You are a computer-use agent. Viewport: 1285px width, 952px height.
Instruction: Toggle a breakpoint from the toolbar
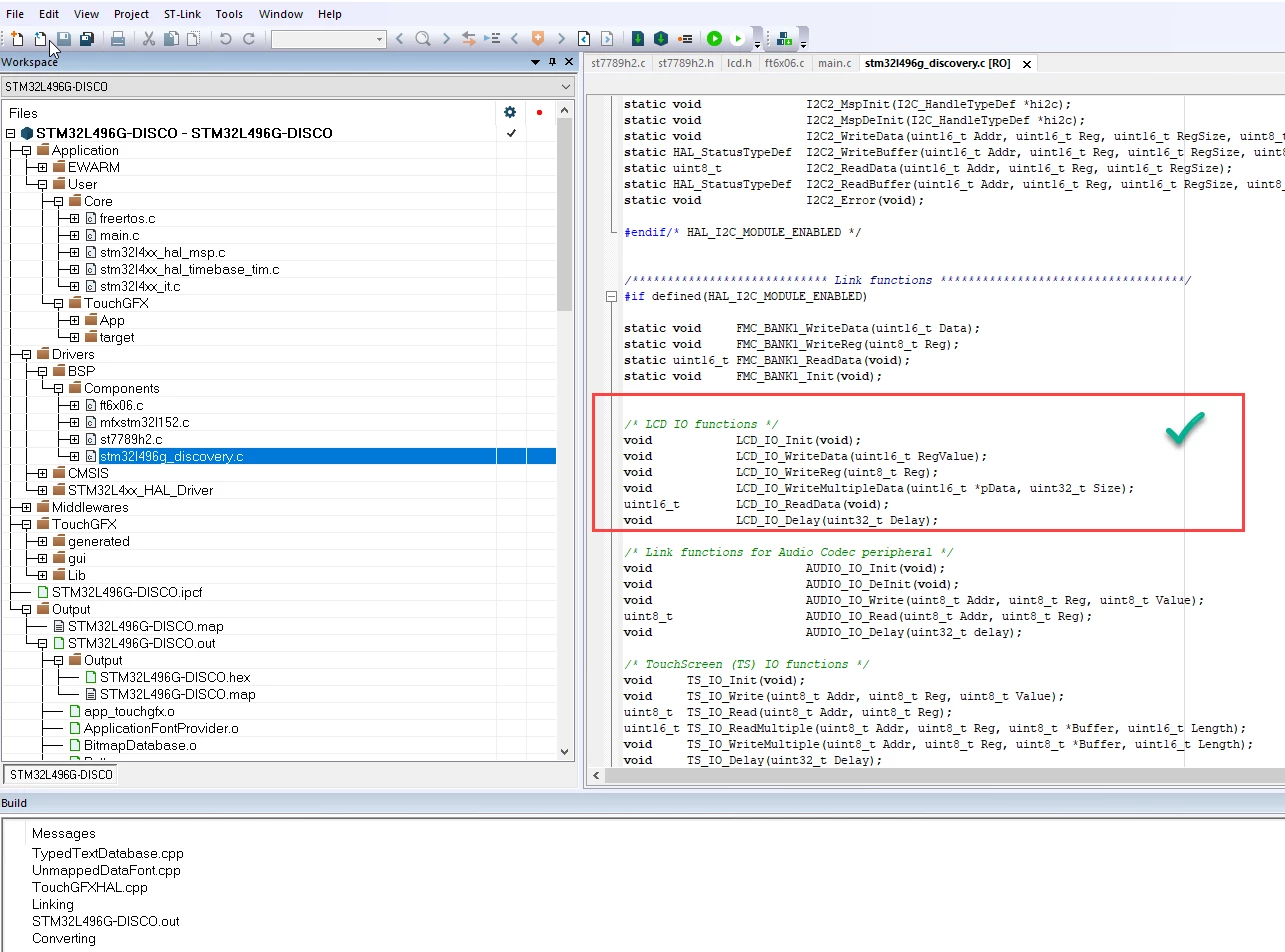click(685, 39)
